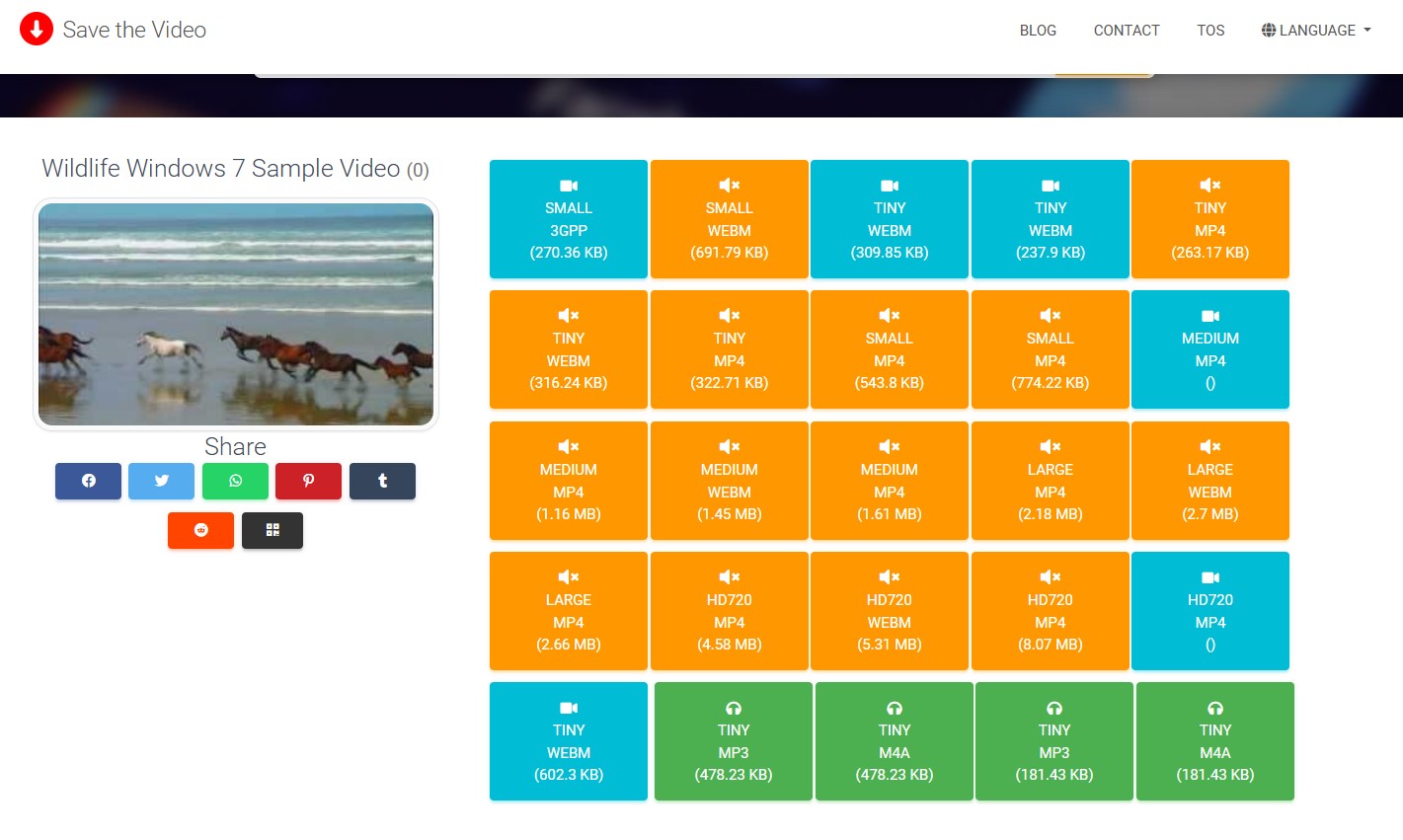The height and width of the screenshot is (840, 1403).
Task: Download muted LARGE MP4 (2.66 MB)
Action: tap(569, 611)
